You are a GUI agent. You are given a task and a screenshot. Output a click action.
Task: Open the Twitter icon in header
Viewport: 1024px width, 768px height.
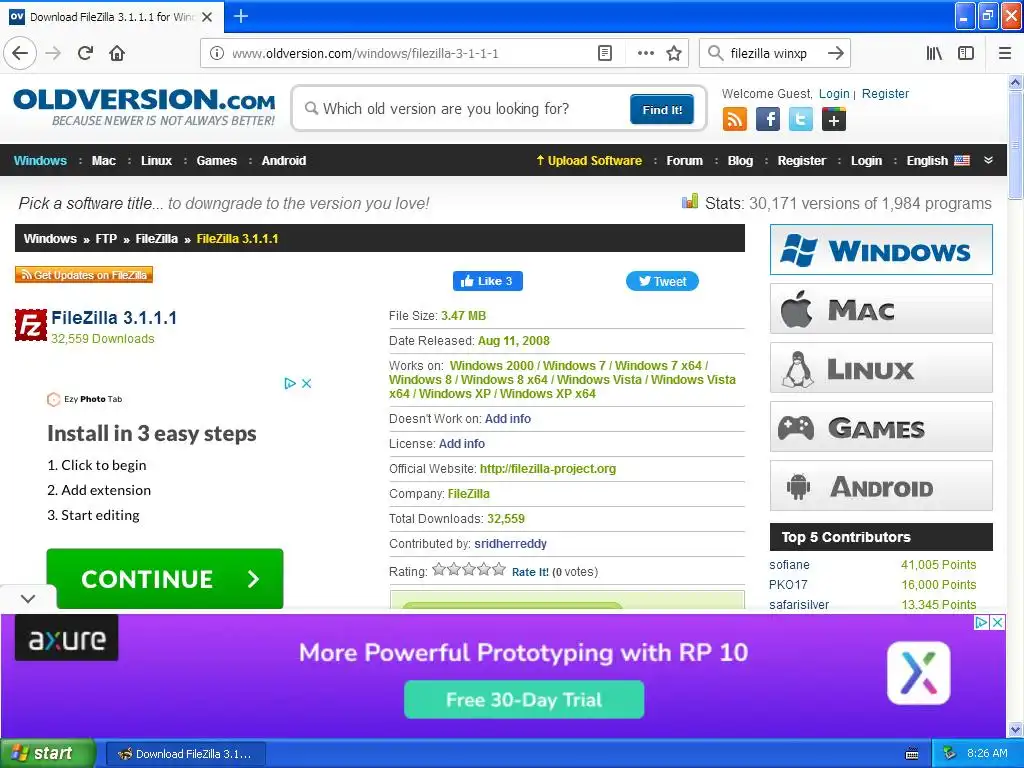click(x=801, y=119)
